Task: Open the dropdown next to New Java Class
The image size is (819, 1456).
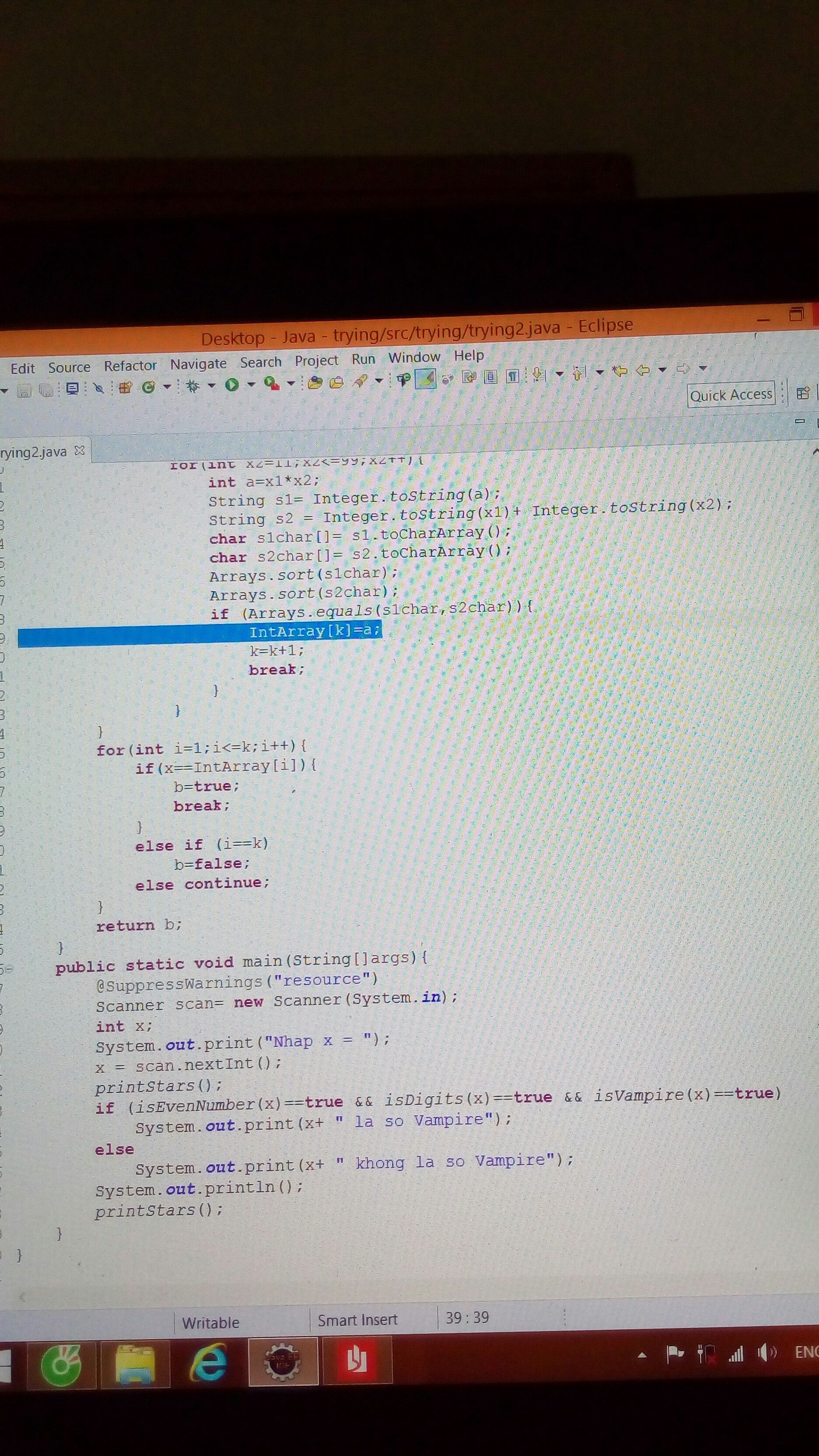Action: [x=167, y=387]
